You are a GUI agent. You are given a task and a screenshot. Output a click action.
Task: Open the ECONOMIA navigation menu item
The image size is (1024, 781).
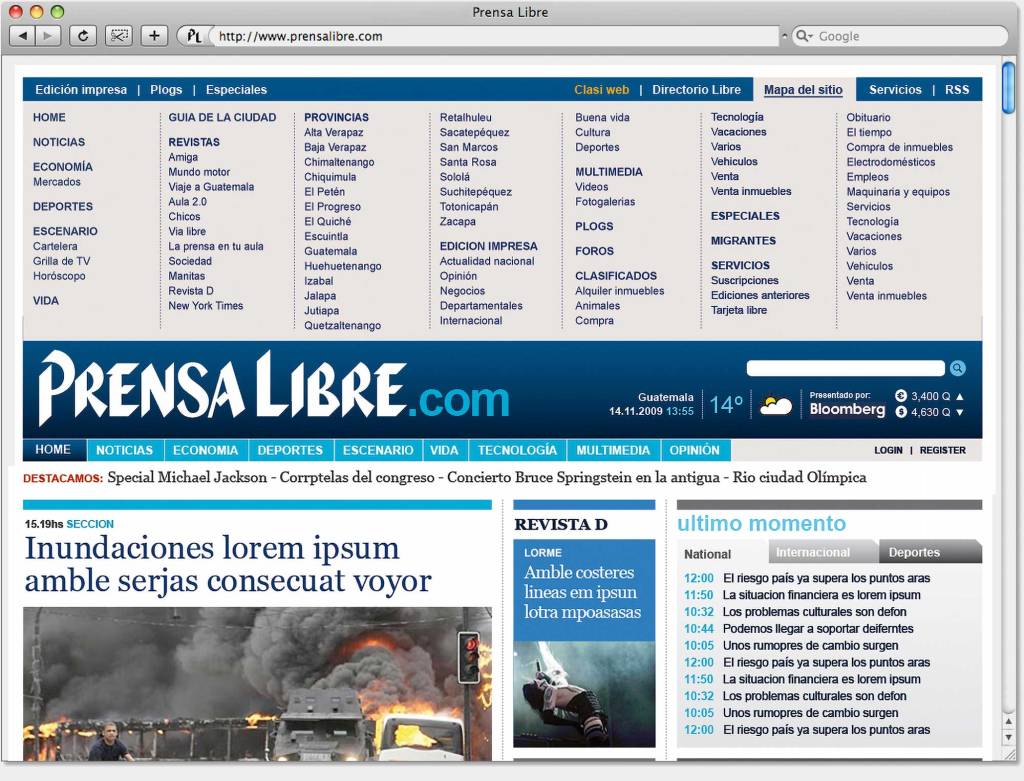tap(205, 450)
